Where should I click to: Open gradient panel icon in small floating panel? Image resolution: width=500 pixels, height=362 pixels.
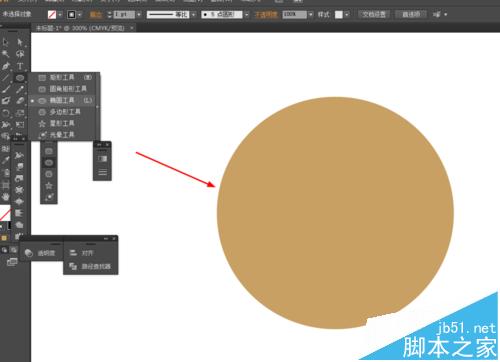coord(102,158)
